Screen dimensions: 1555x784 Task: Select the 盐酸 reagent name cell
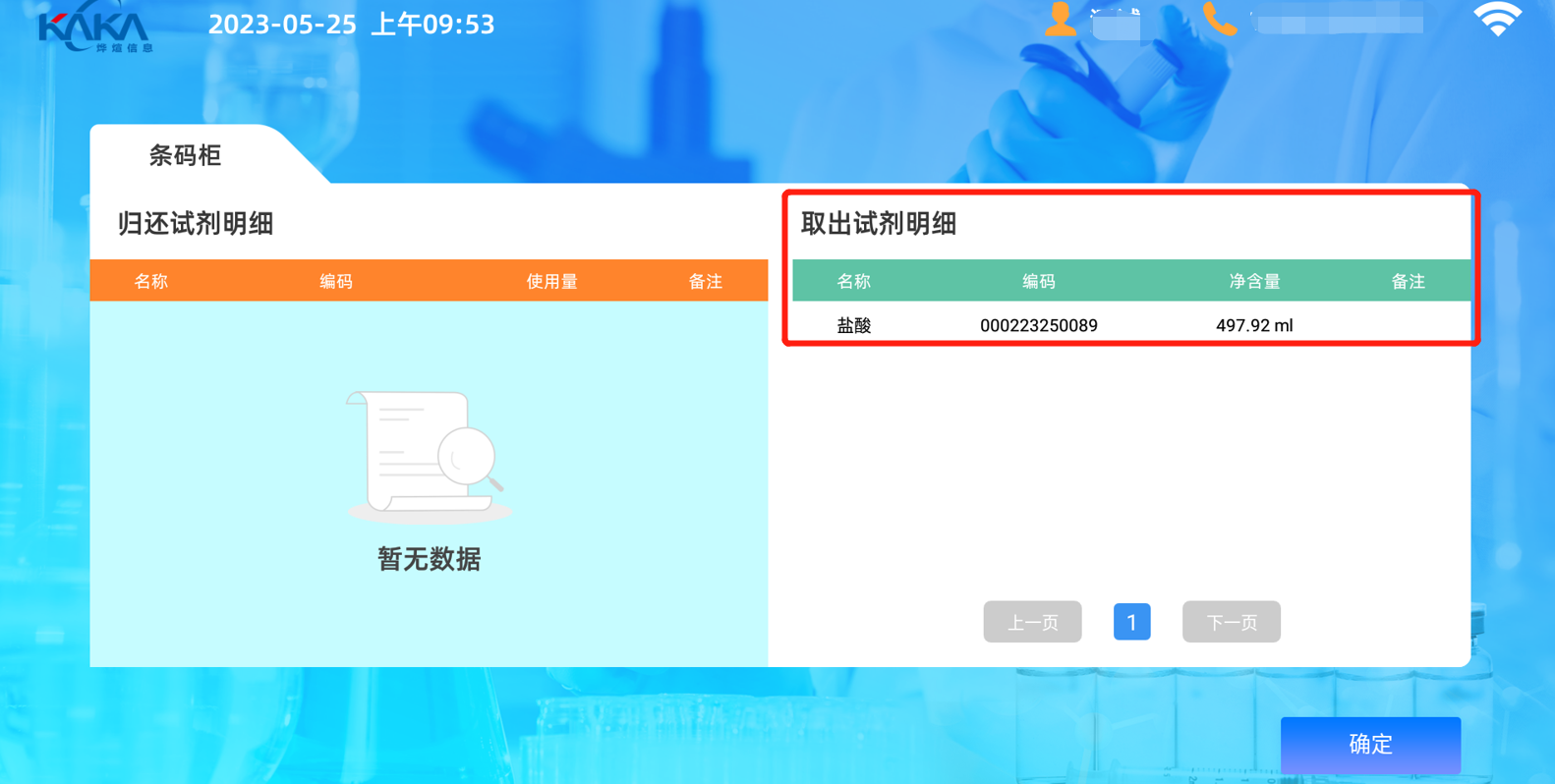(853, 325)
